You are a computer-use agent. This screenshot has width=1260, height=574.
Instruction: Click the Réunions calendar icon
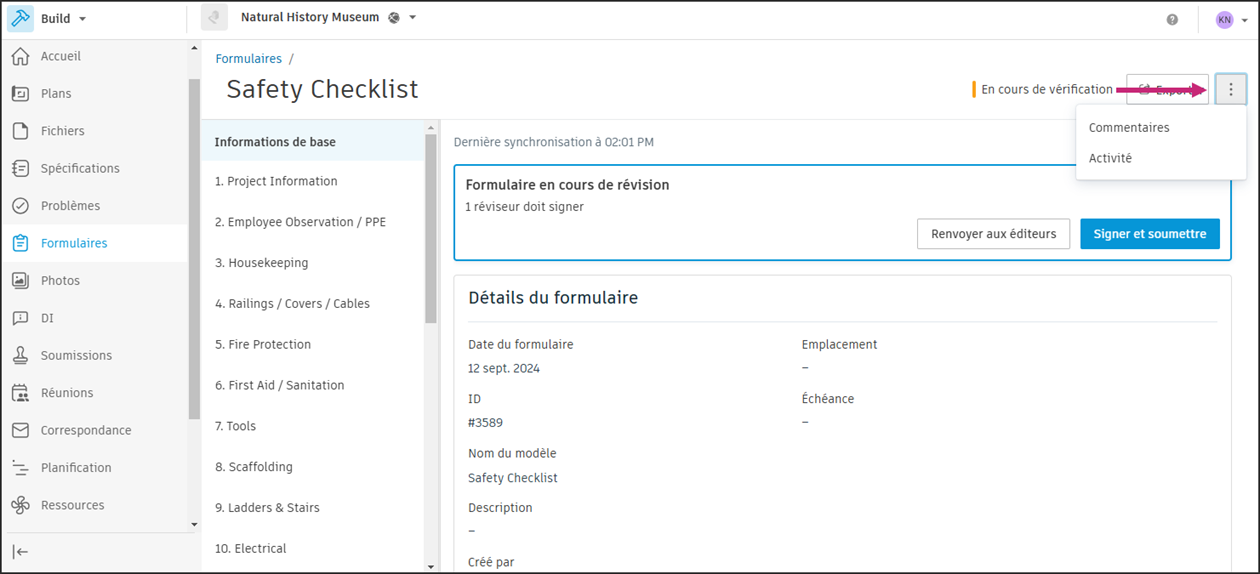tap(20, 393)
